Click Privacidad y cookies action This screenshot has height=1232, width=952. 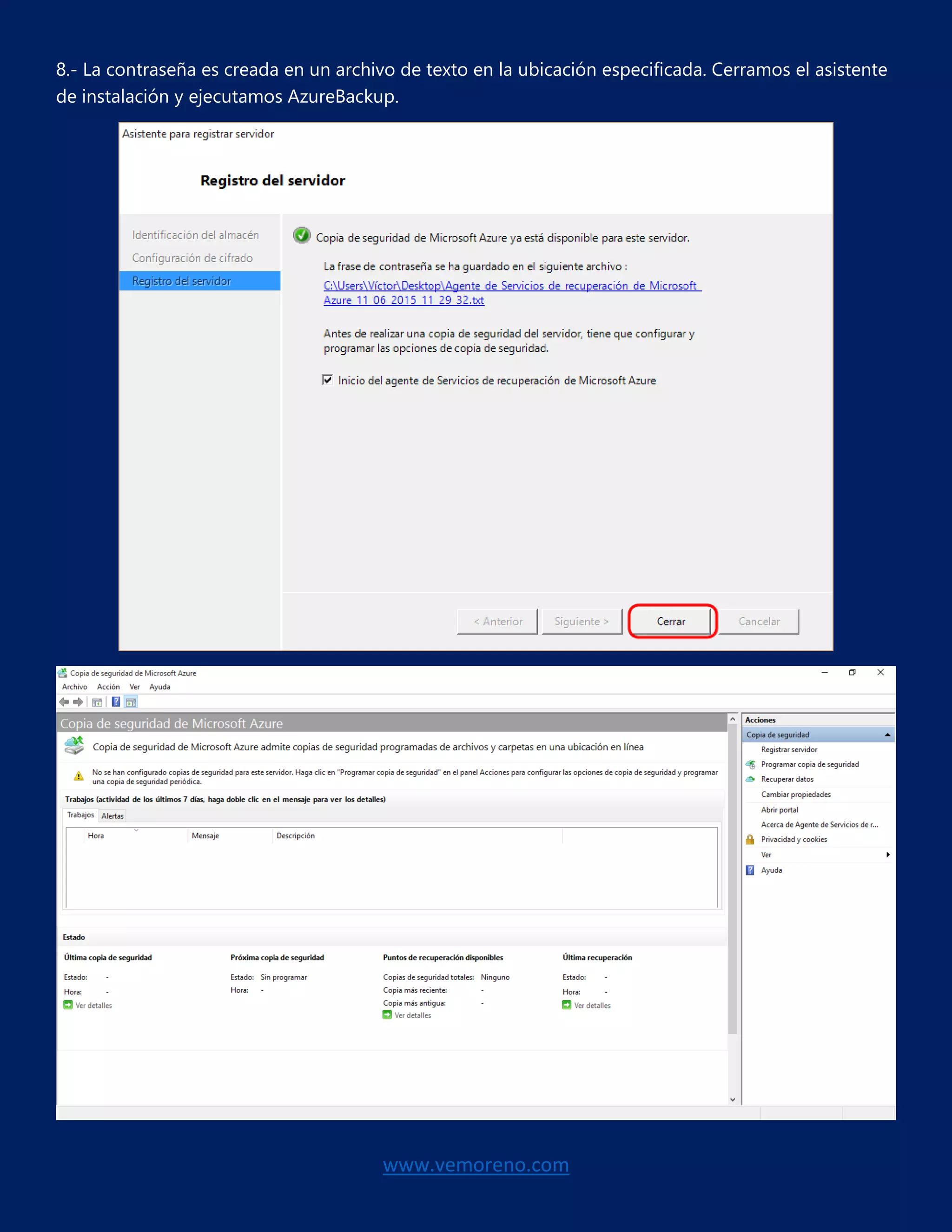(793, 839)
